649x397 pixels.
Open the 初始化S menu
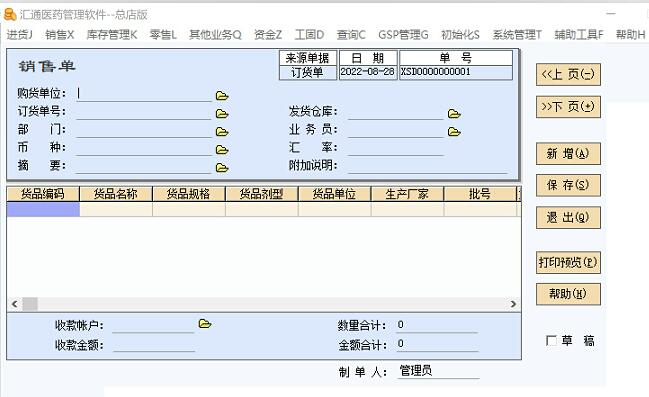(460, 35)
